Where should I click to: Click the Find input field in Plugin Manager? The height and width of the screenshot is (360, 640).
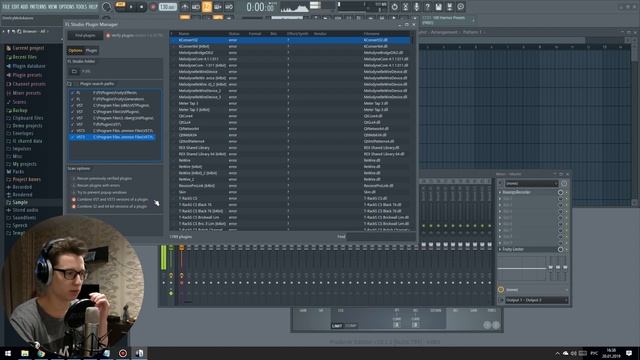[x=380, y=236]
